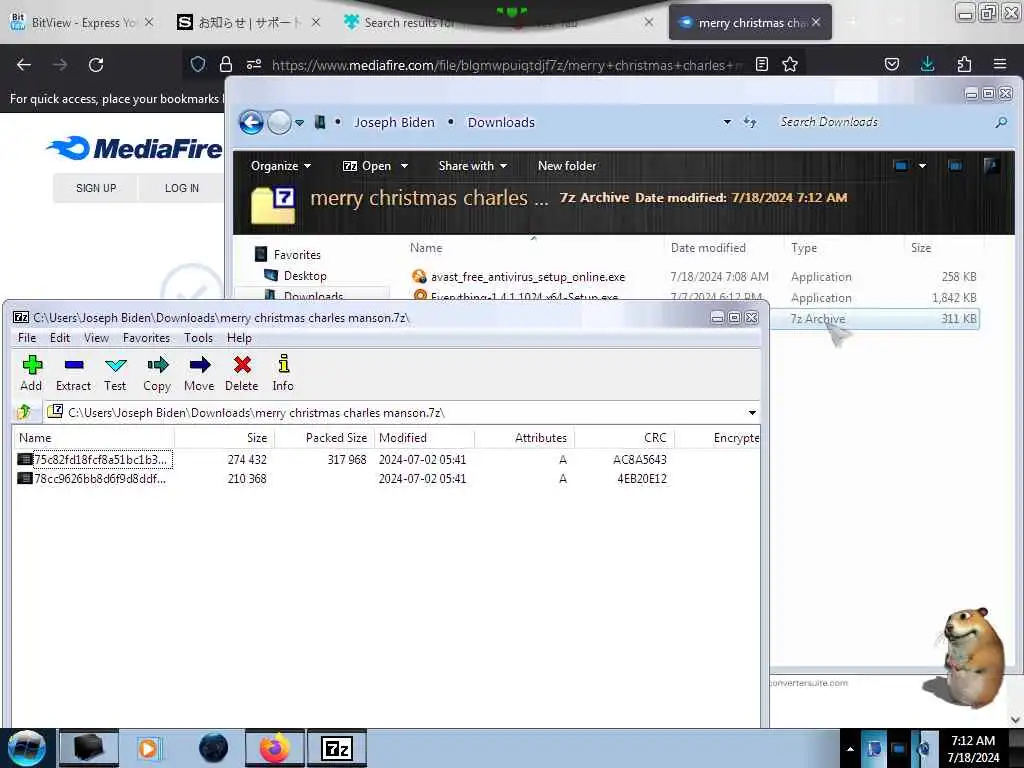The image size is (1024, 768).
Task: Open the Organize dropdown in Explorer
Action: [x=281, y=166]
